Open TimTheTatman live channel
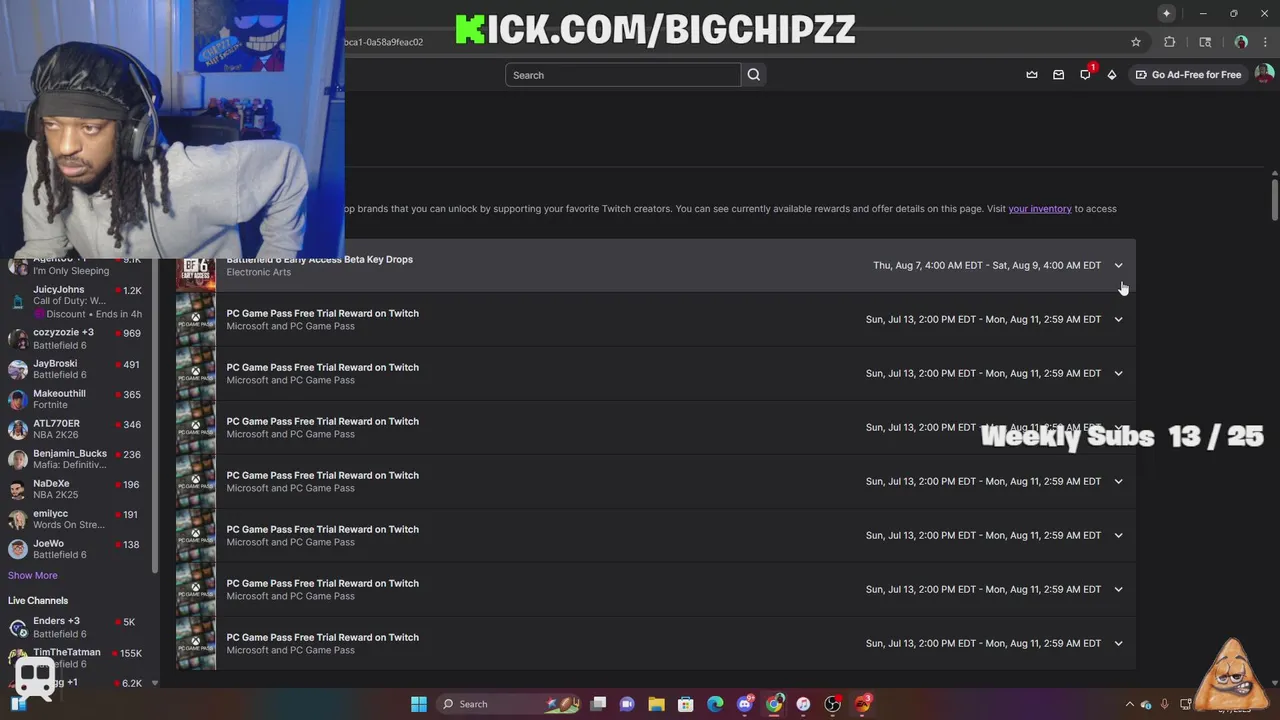The height and width of the screenshot is (720, 1280). click(75, 657)
